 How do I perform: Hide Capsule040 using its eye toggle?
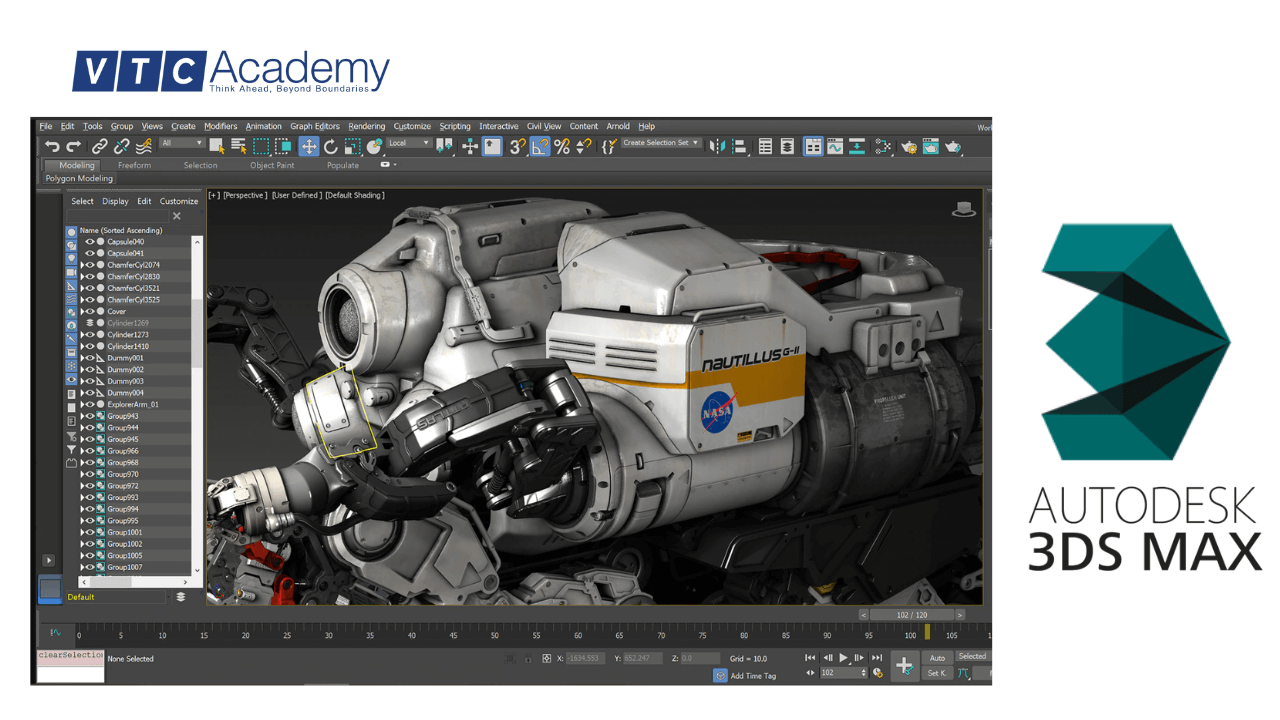[90, 241]
